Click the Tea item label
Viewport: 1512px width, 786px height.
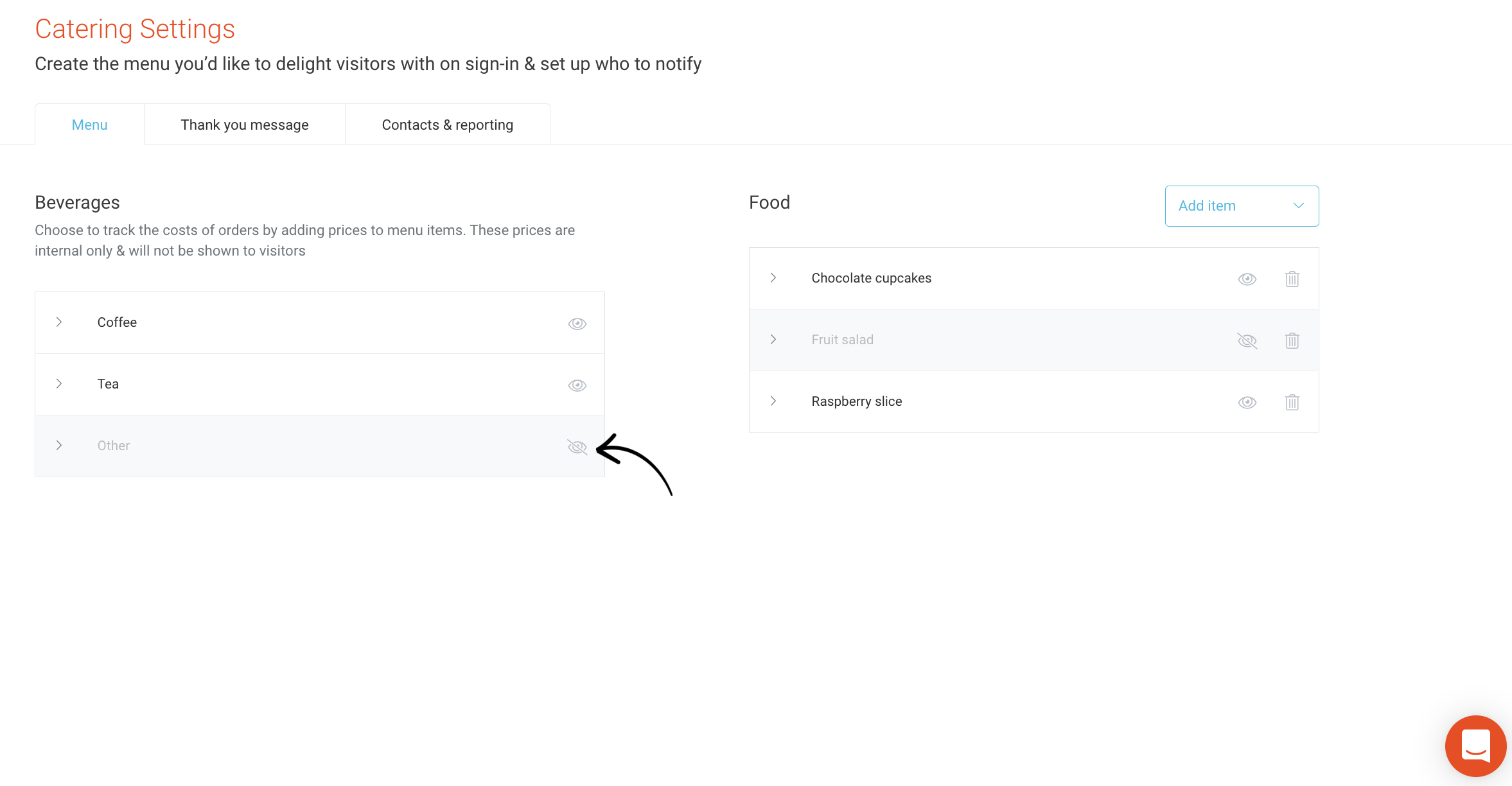[x=108, y=384]
